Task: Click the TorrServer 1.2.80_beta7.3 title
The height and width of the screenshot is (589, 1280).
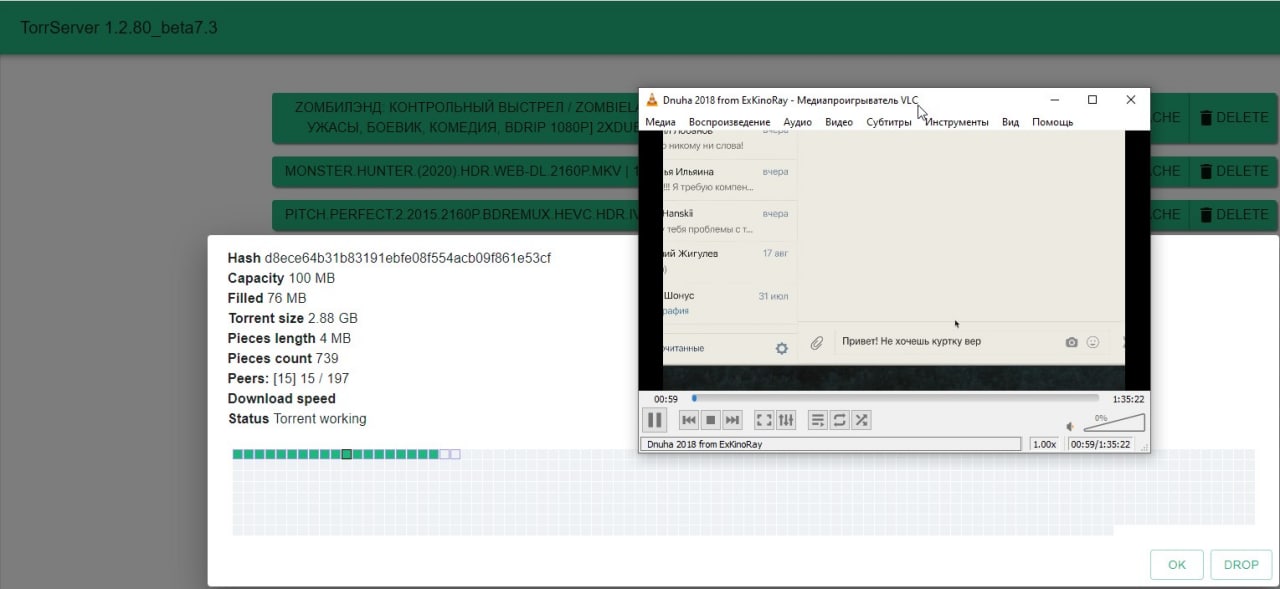Action: [119, 27]
